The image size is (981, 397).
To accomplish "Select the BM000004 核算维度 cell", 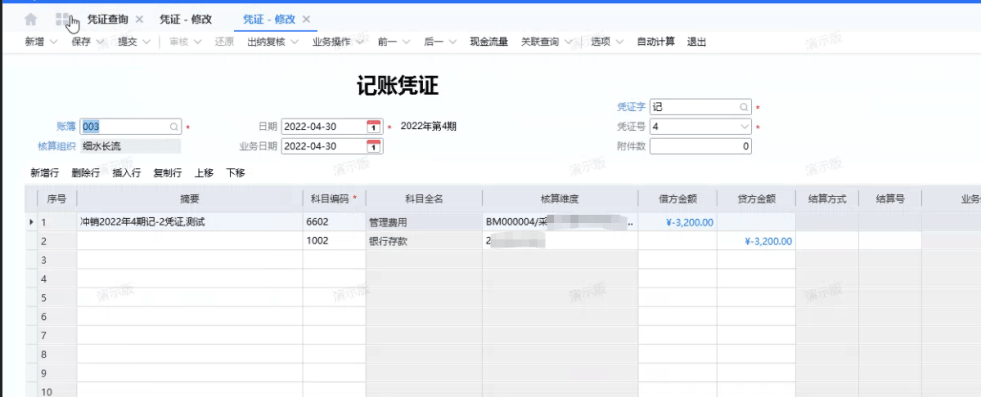I will point(560,222).
